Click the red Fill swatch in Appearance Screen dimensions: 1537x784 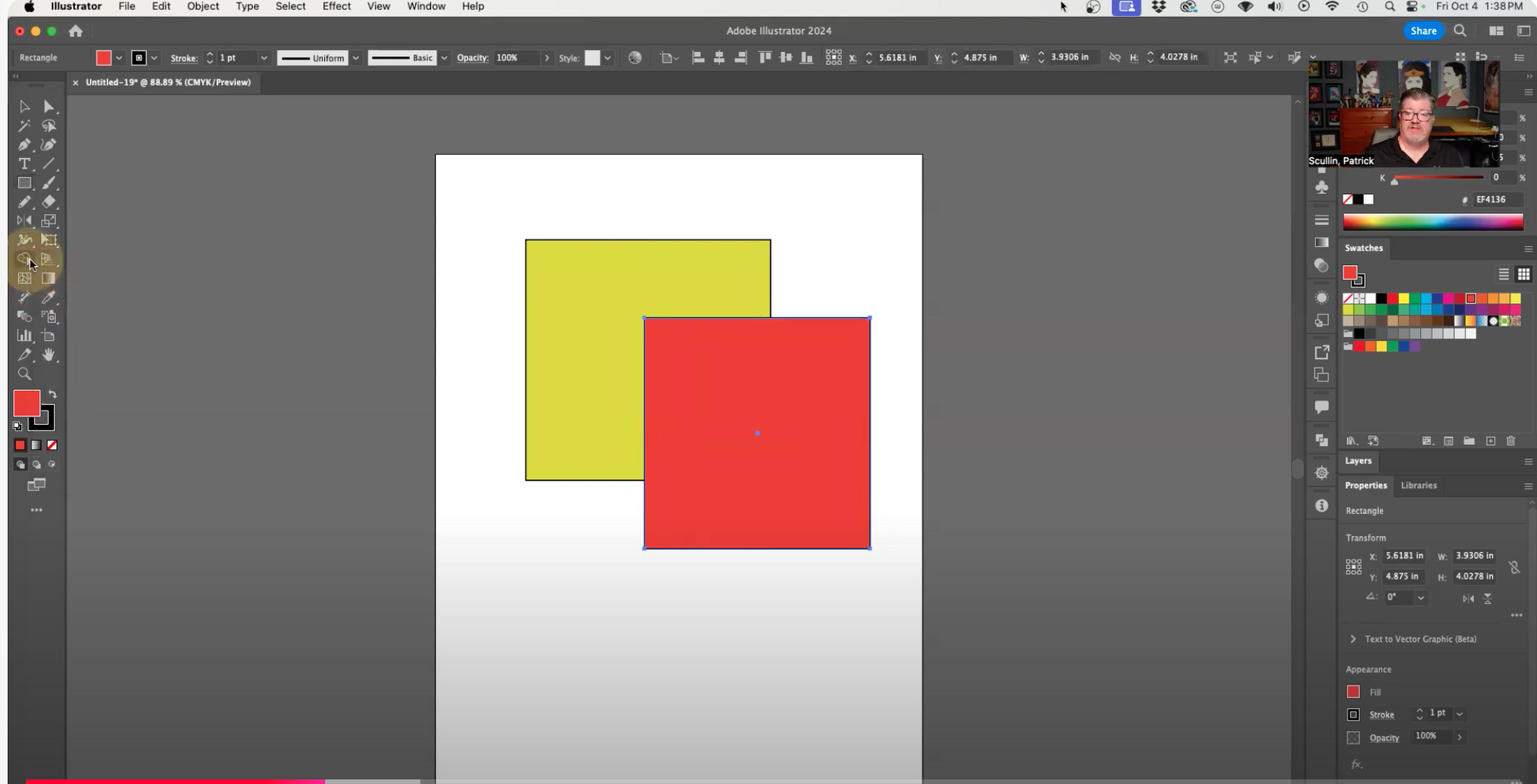click(x=1353, y=692)
